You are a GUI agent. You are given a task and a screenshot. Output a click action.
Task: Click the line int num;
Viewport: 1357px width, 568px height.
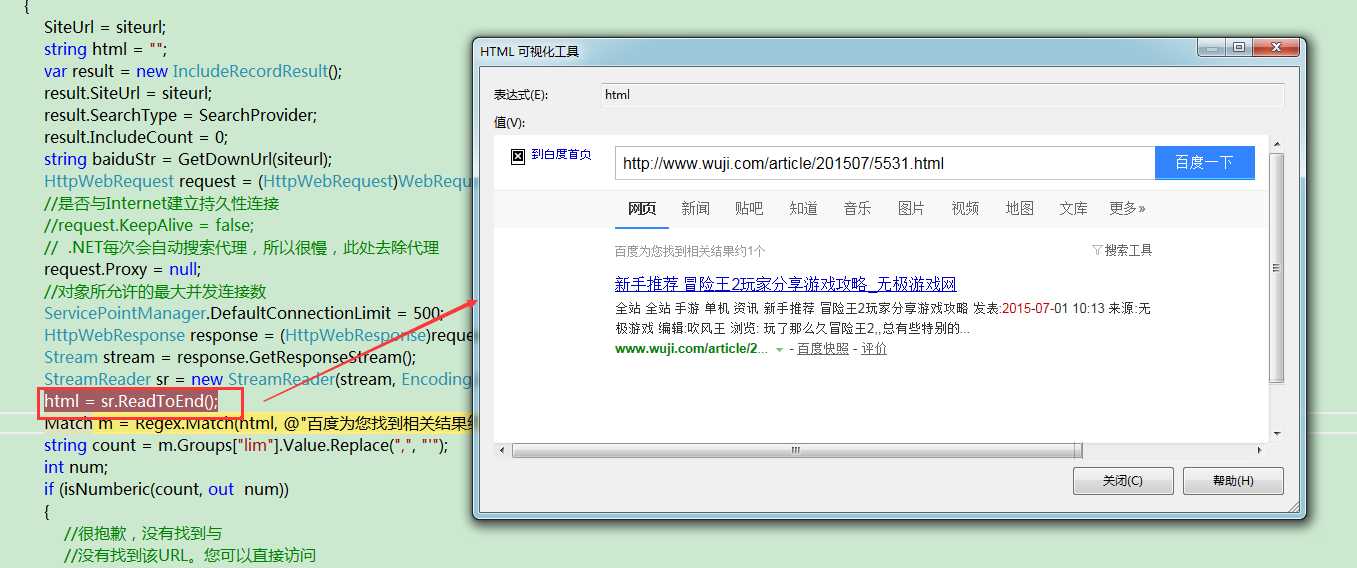click(76, 467)
